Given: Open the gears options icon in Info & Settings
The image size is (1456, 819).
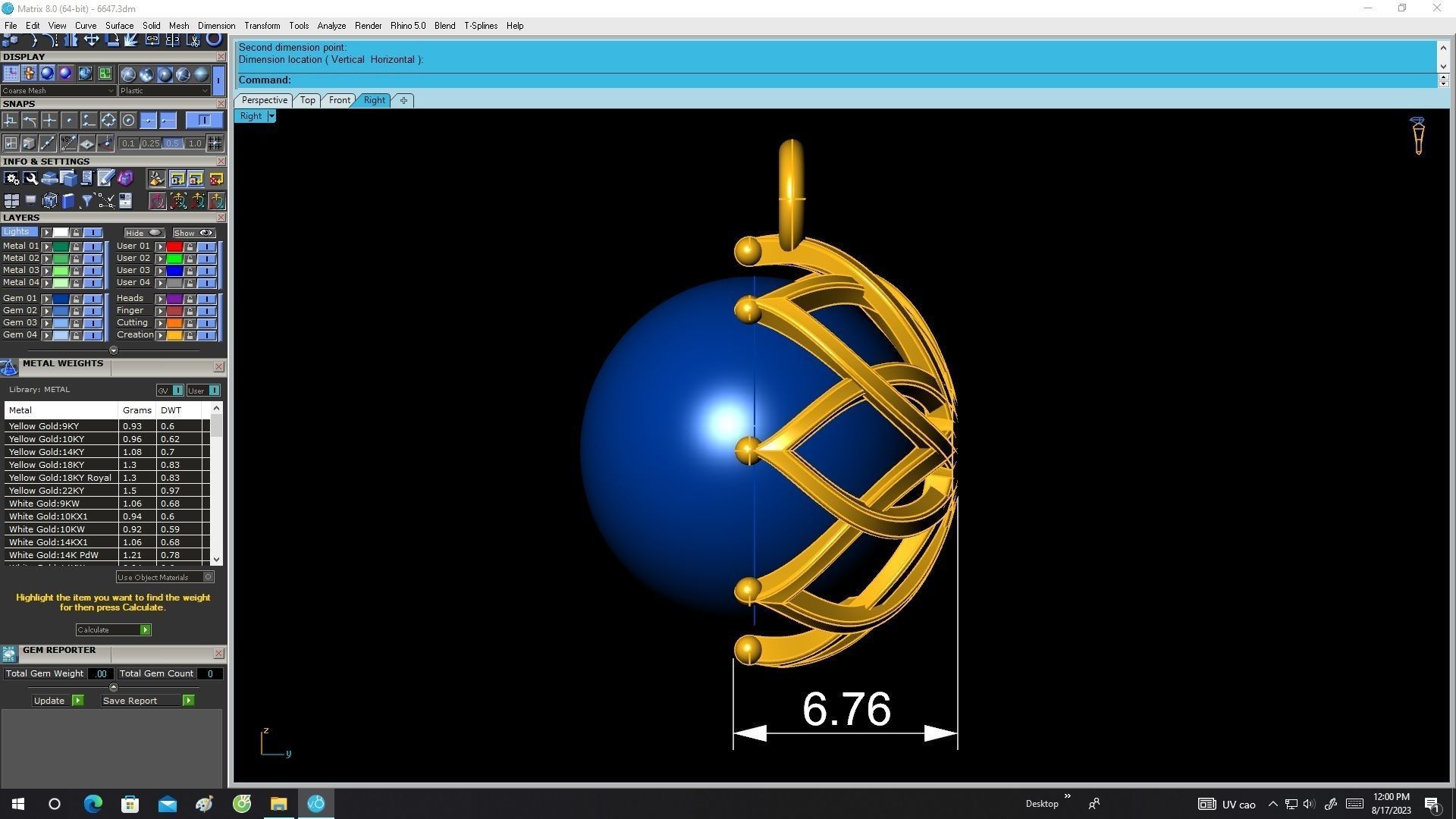Looking at the screenshot, I should 11,179.
